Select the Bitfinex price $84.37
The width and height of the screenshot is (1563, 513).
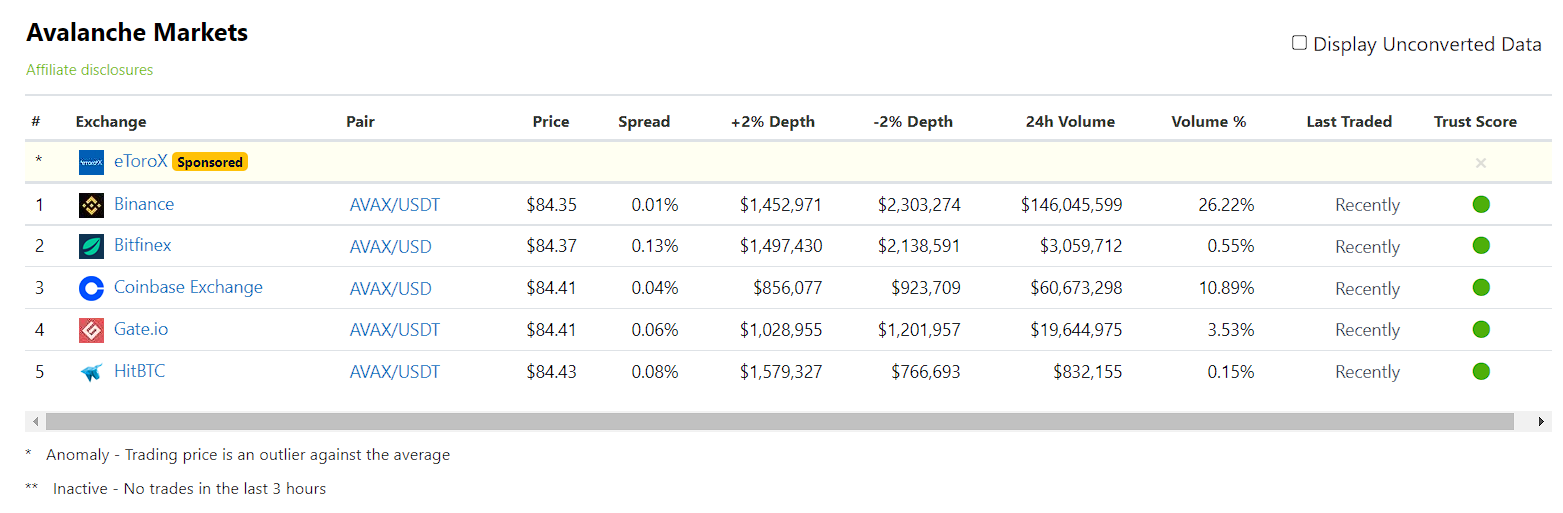[552, 246]
